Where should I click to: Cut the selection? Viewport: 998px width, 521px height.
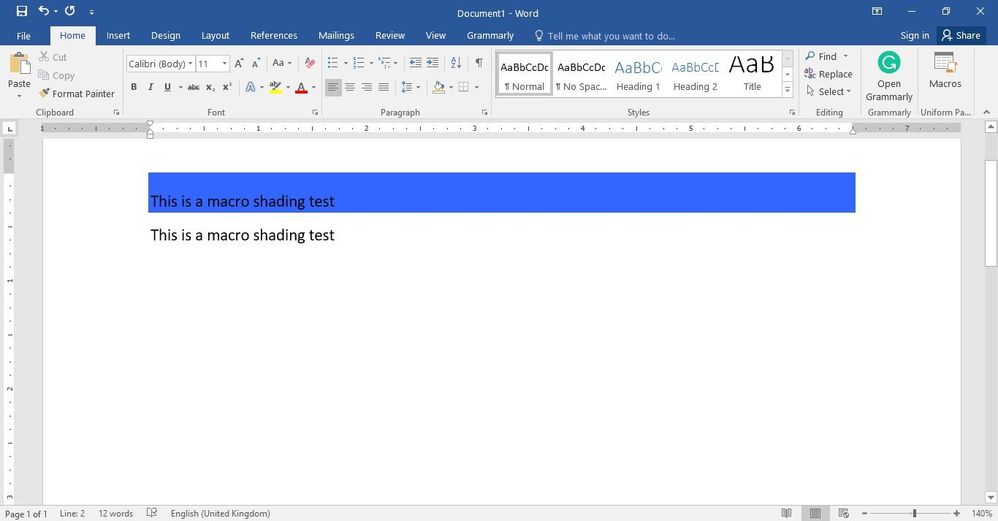[52, 57]
